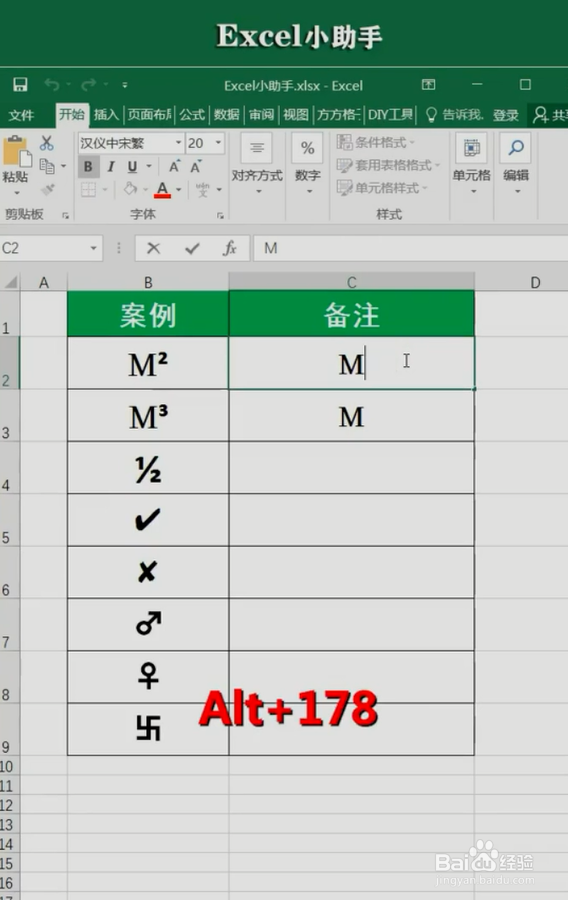This screenshot has height=900, width=568.
Task: Expand the copy options arrow
Action: pyautogui.click(x=63, y=166)
